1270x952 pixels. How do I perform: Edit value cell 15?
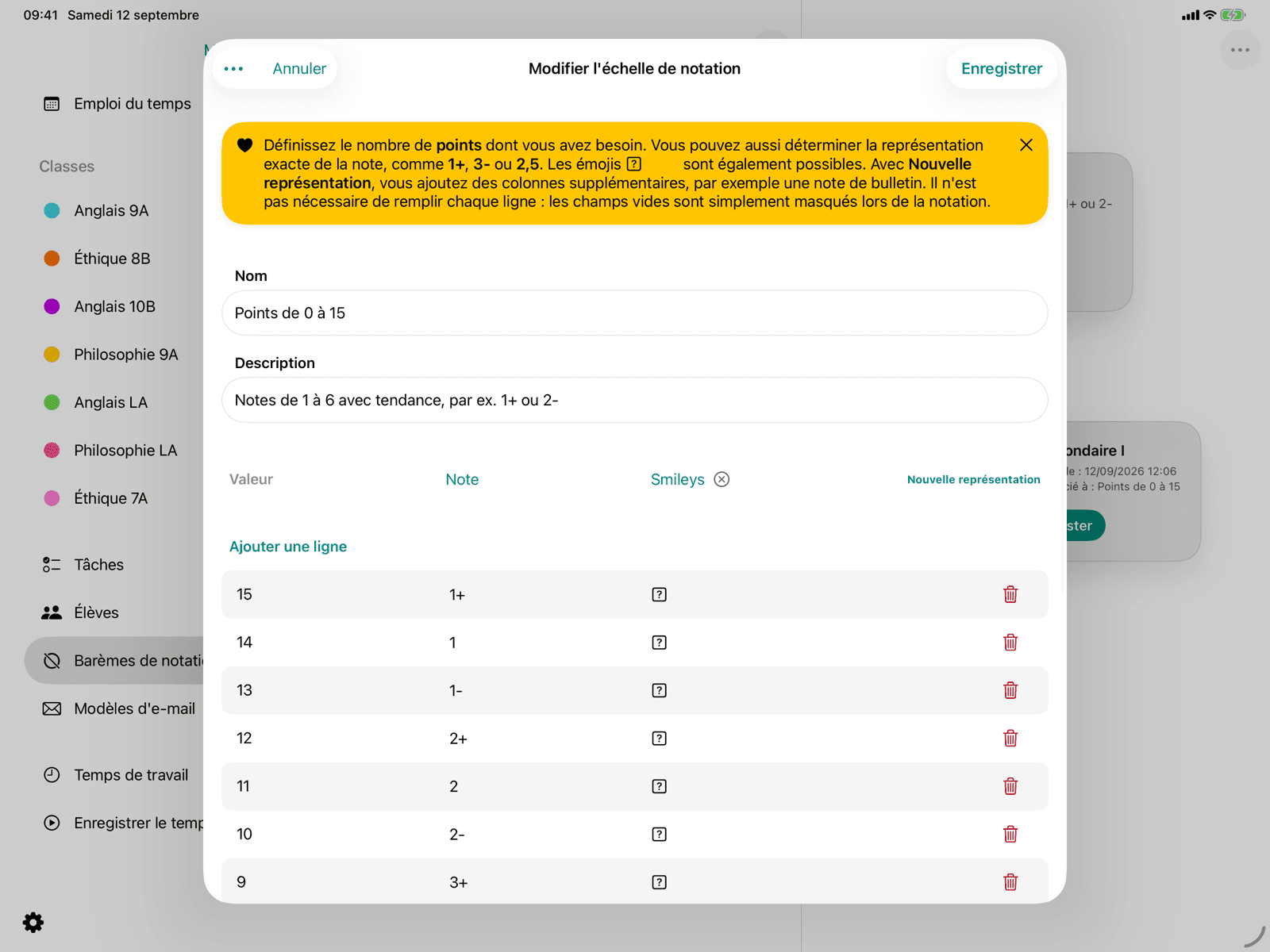(x=244, y=594)
